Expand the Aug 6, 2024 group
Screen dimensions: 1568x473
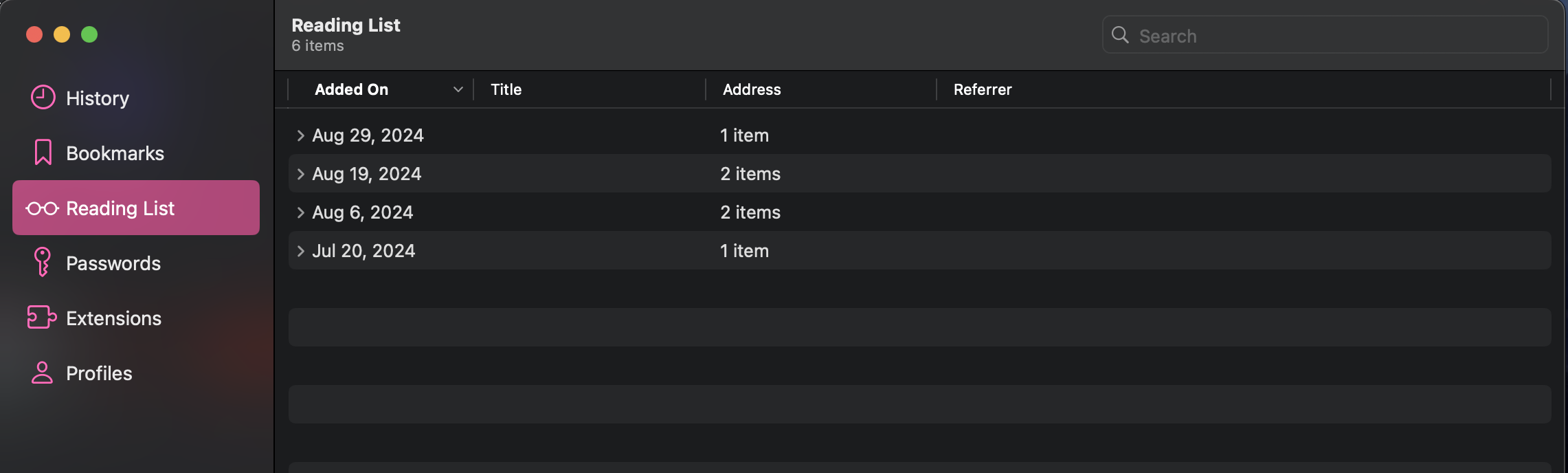coord(300,212)
